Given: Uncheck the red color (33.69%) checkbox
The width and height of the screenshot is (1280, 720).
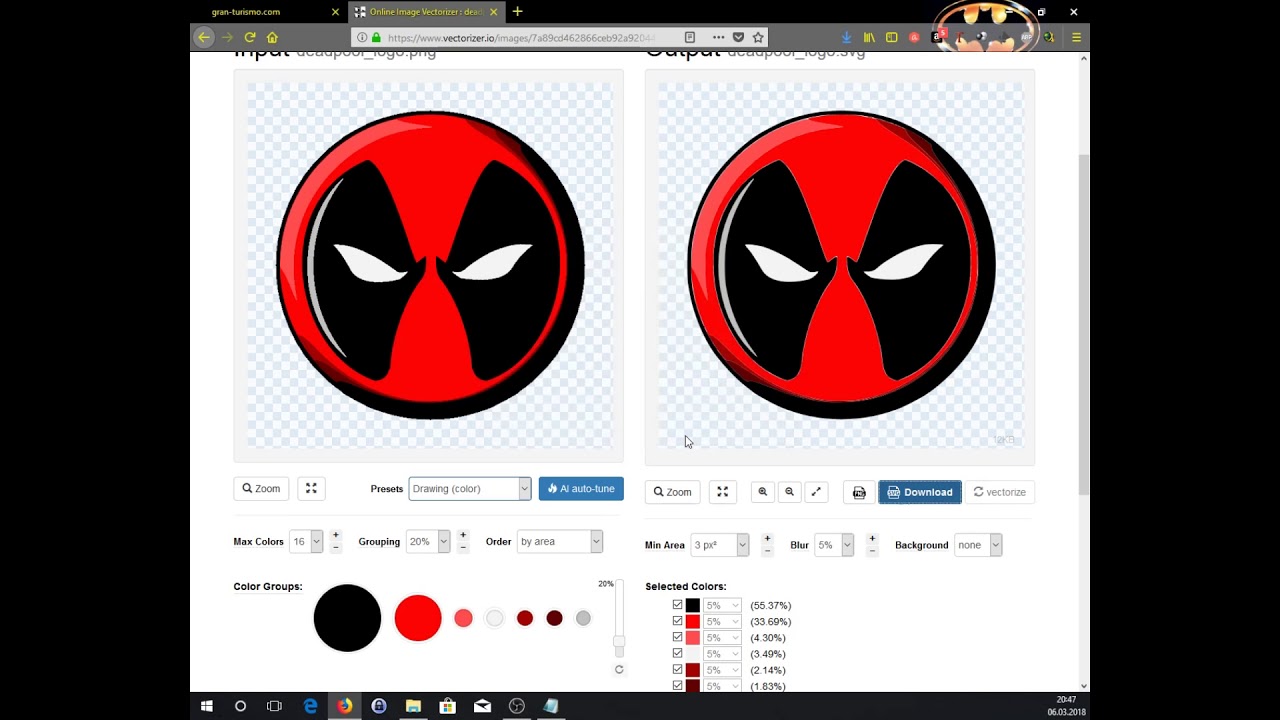Looking at the screenshot, I should click(677, 621).
